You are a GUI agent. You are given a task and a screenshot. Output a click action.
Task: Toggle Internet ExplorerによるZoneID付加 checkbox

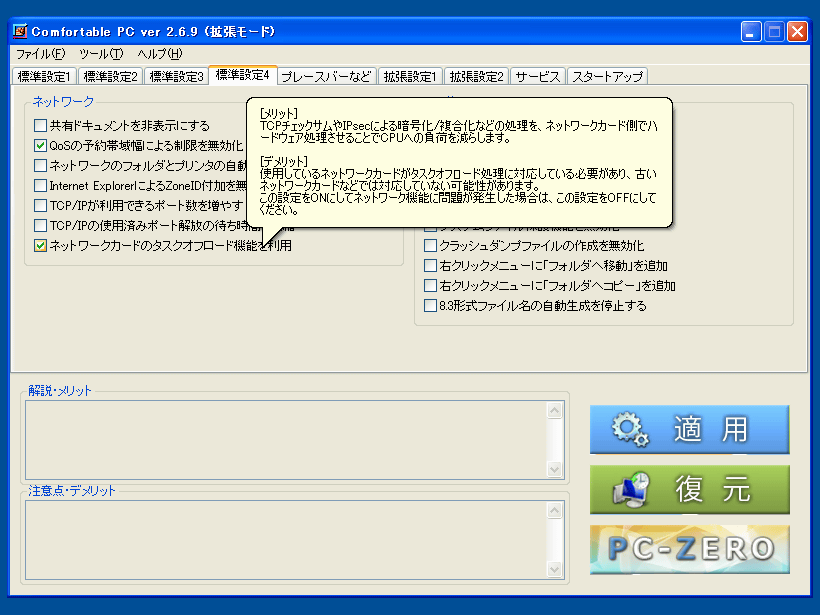click(x=40, y=186)
